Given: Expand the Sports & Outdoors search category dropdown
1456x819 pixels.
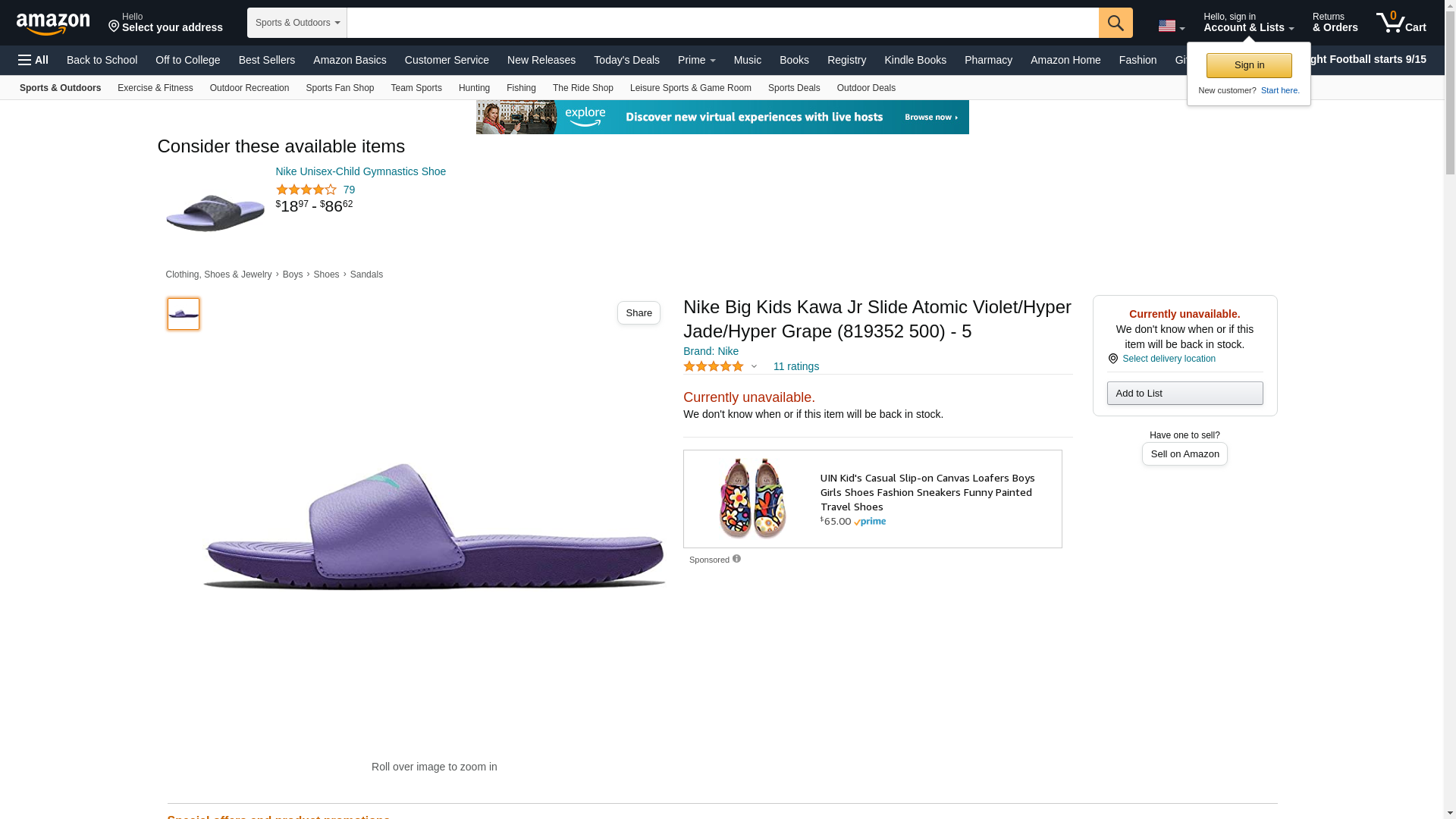Looking at the screenshot, I should [297, 23].
